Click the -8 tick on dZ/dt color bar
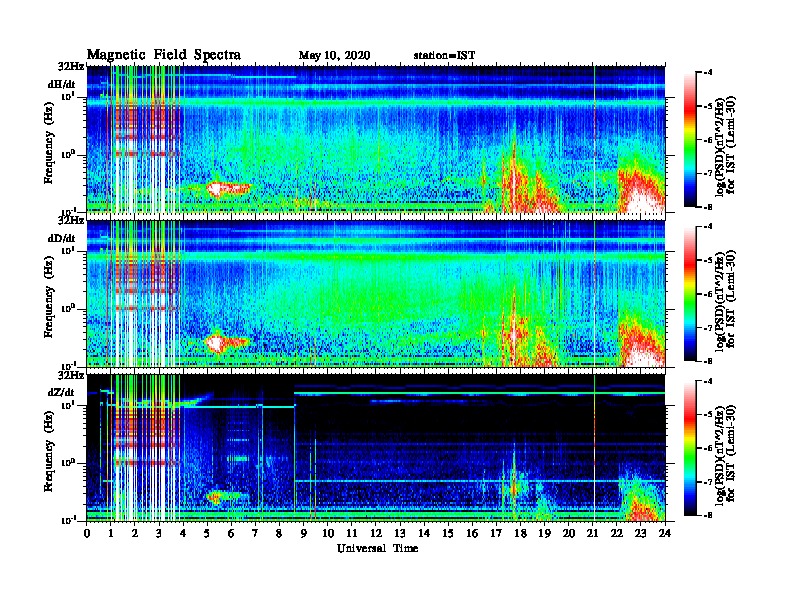 click(708, 515)
